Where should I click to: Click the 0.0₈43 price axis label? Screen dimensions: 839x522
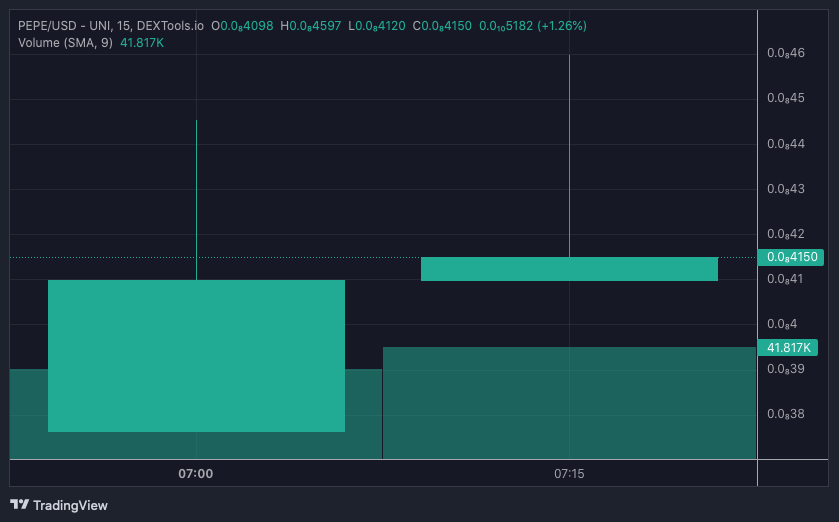(x=785, y=189)
